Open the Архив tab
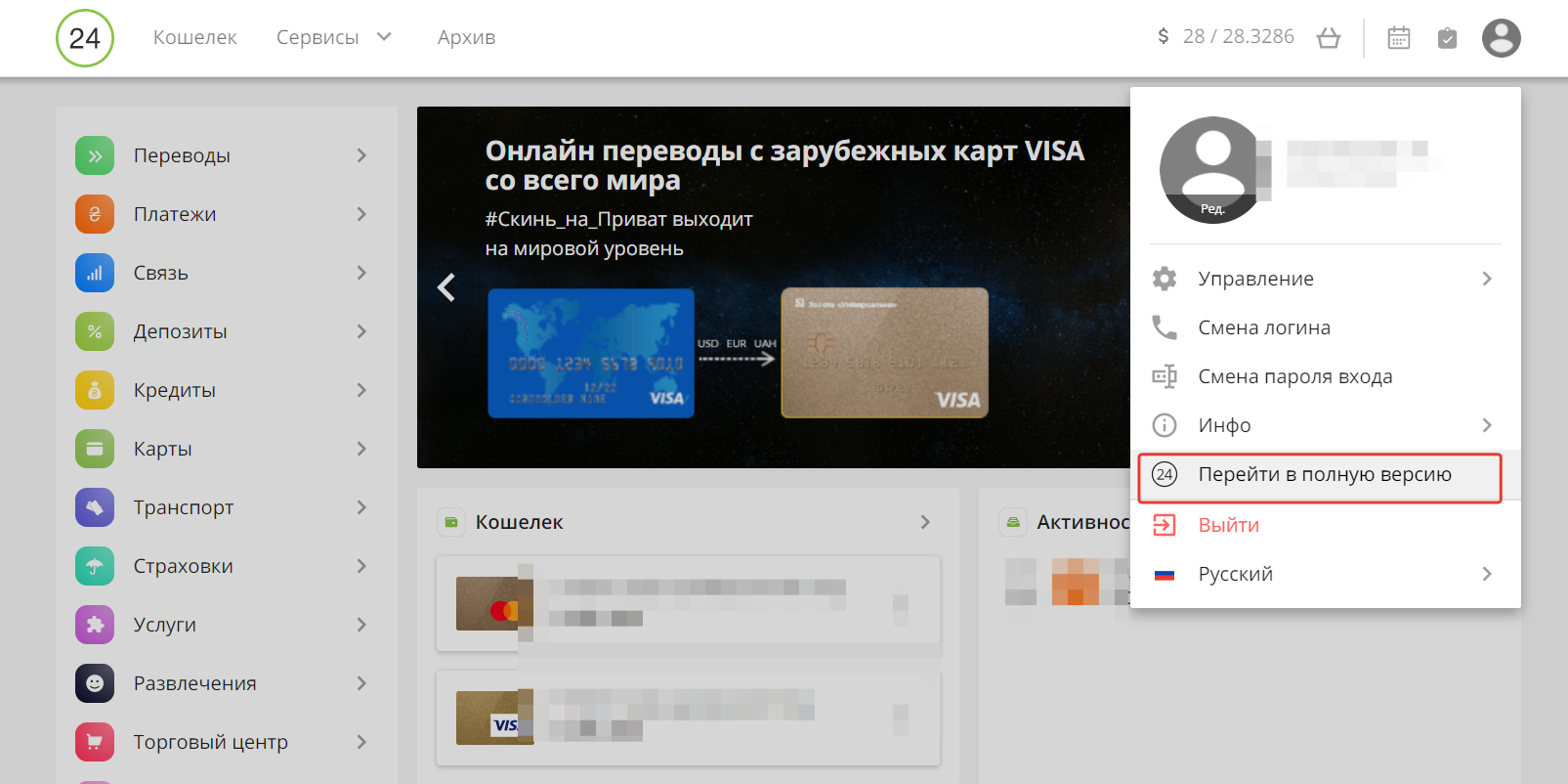 click(466, 37)
